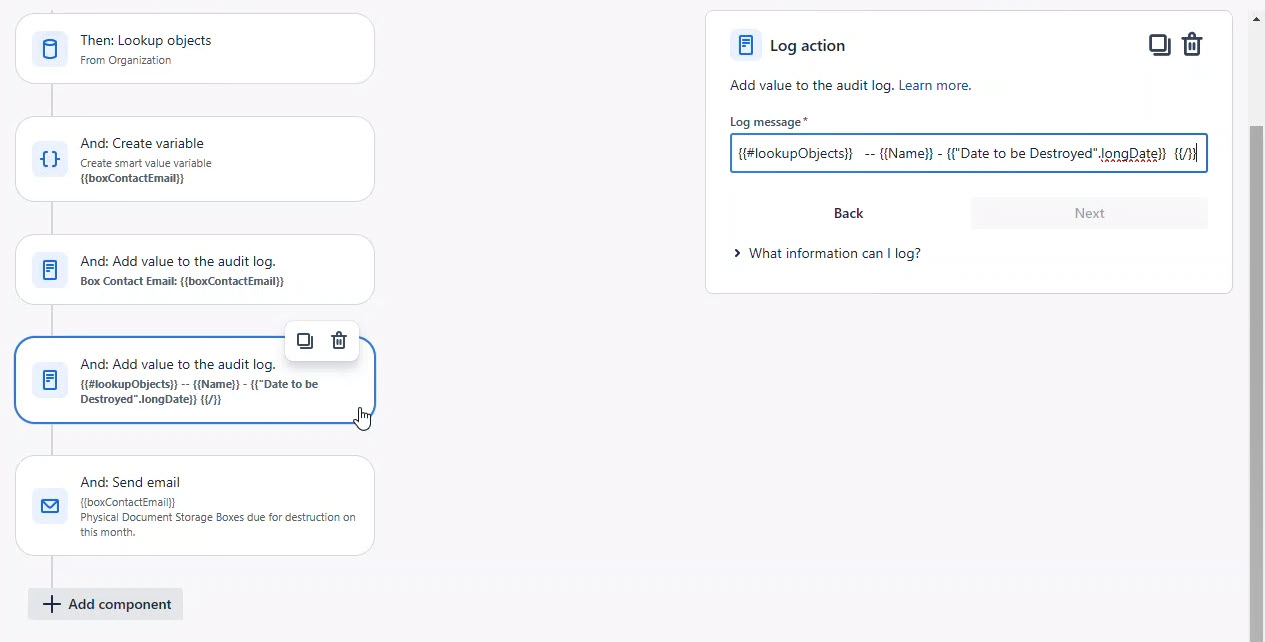
Task: Select the Then: Lookup objects step
Action: 195,49
